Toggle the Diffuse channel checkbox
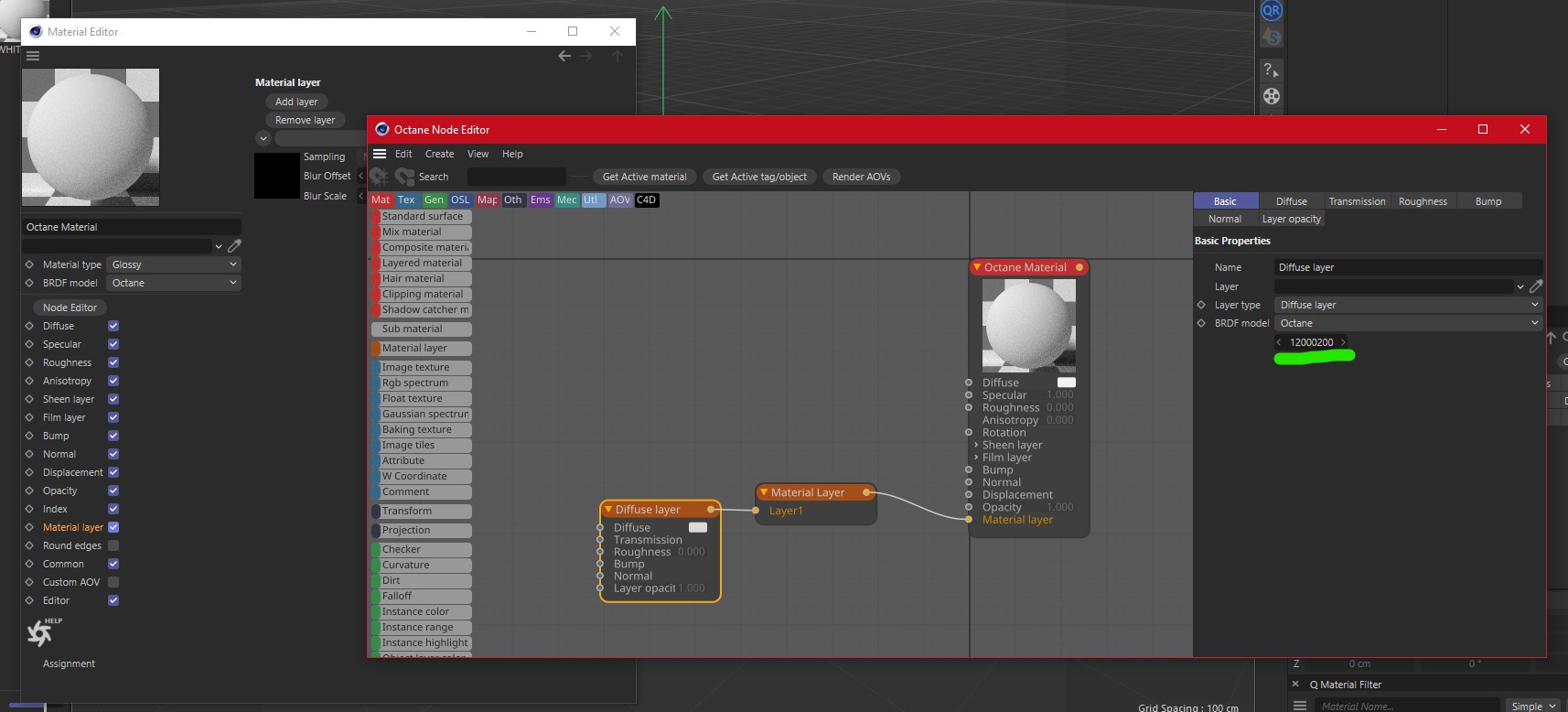This screenshot has height=712, width=1568. pyautogui.click(x=113, y=326)
